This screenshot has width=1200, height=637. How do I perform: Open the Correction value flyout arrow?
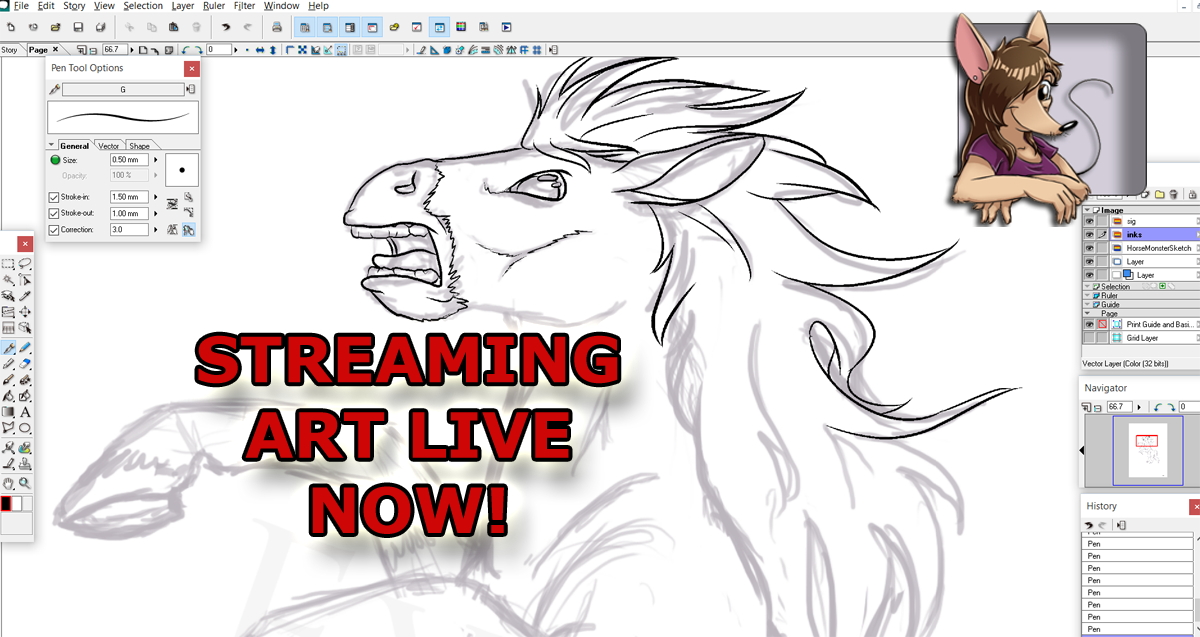pyautogui.click(x=155, y=230)
